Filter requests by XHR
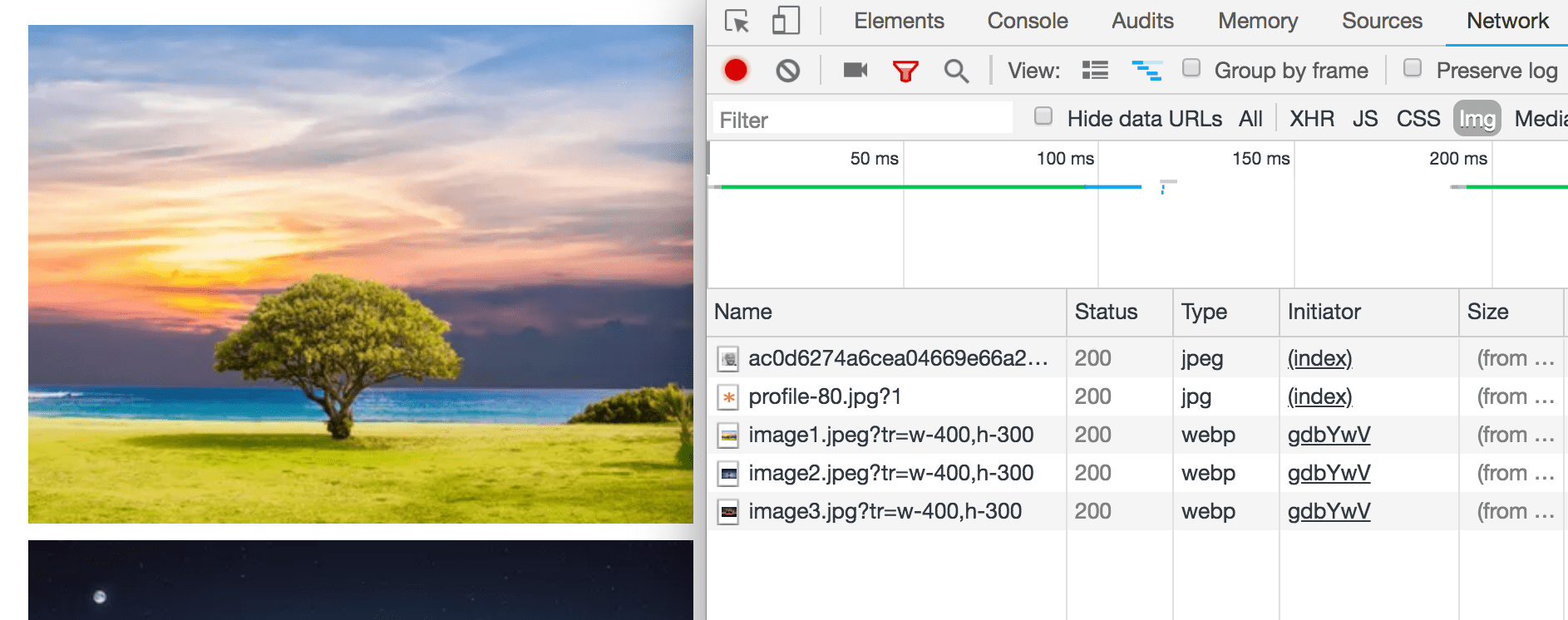 (1312, 119)
